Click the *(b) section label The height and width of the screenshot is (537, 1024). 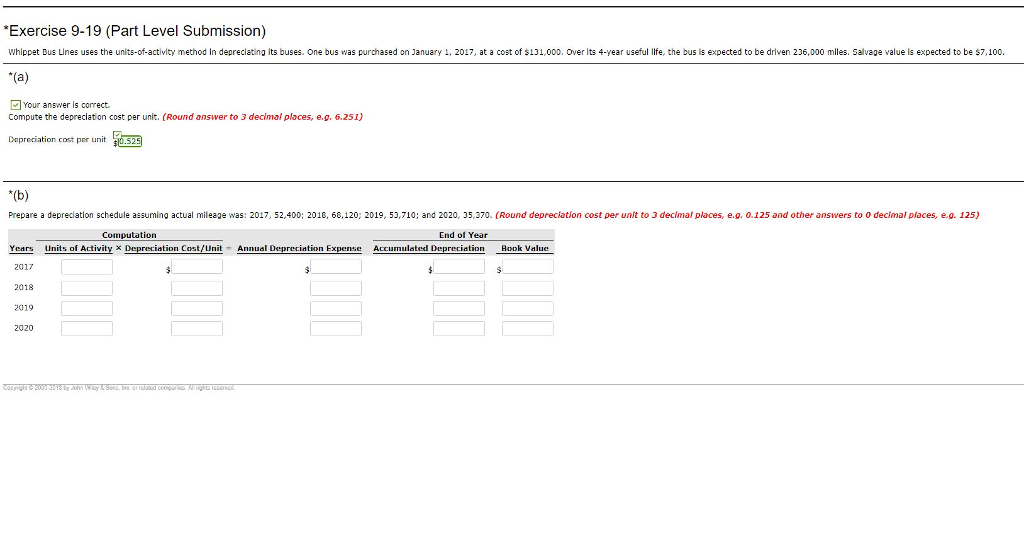[18, 195]
